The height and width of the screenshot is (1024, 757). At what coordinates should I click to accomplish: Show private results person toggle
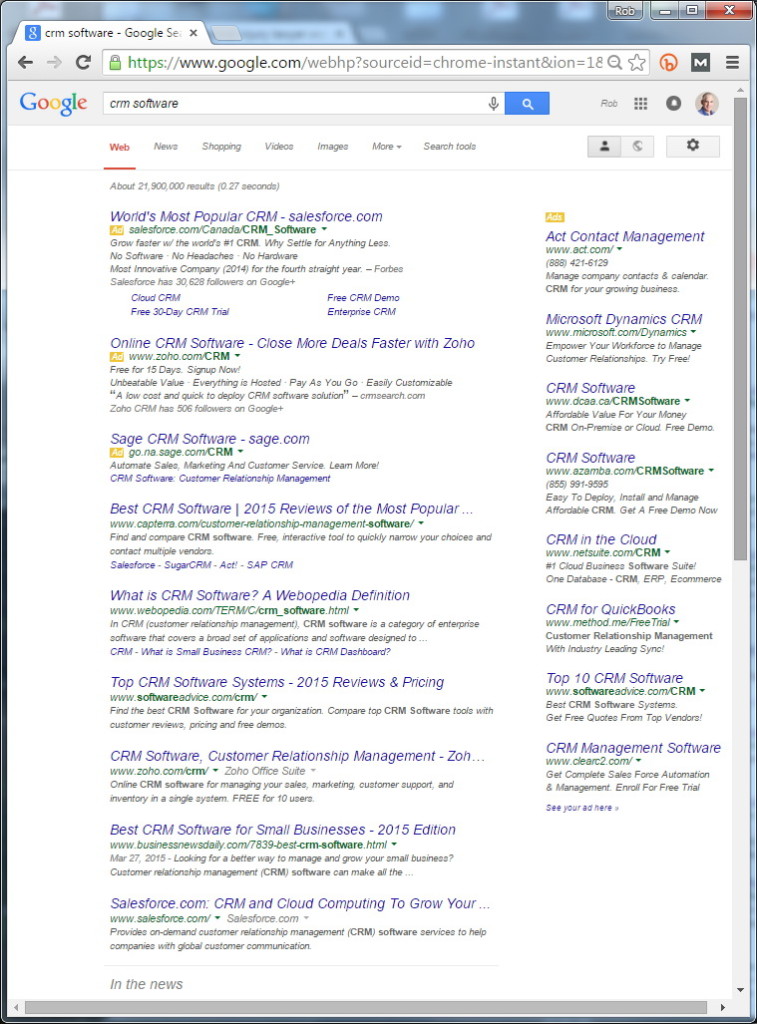pyautogui.click(x=604, y=146)
